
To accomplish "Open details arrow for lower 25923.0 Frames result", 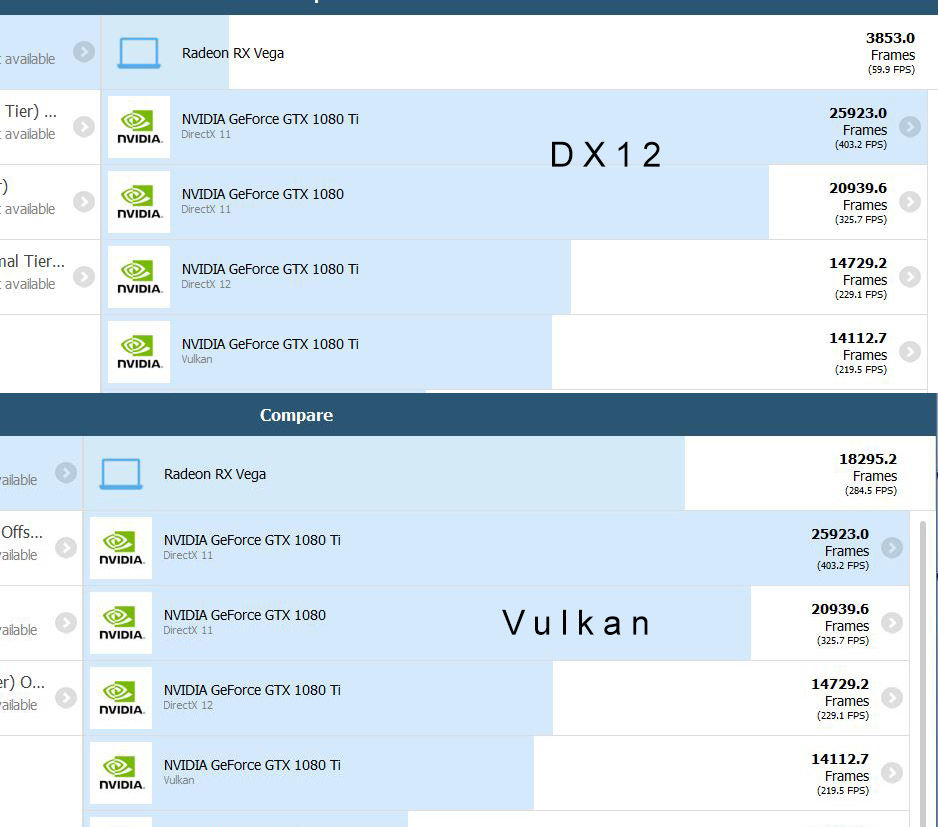I will pos(891,548).
